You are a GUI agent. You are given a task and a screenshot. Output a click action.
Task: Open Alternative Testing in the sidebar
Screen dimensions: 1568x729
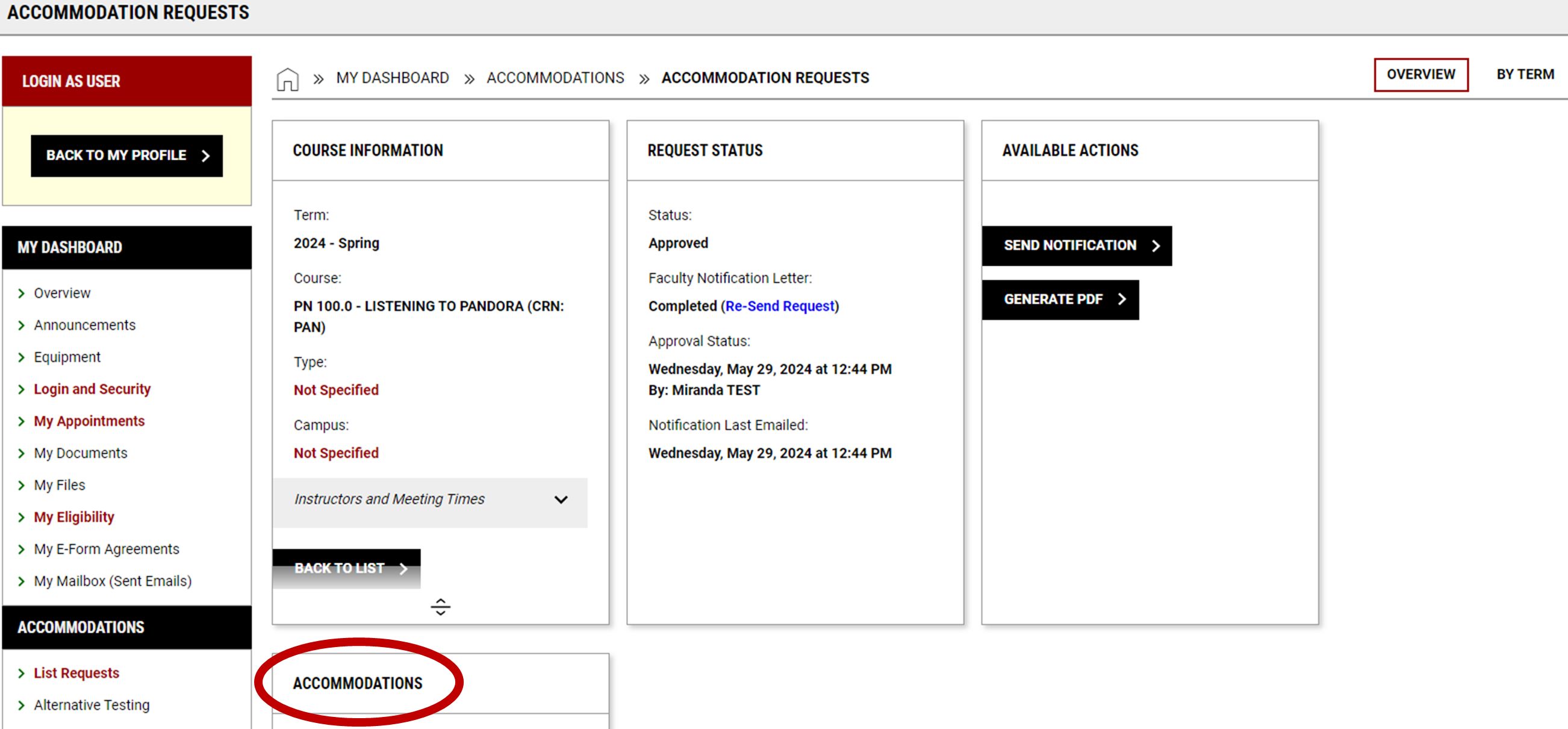pyautogui.click(x=93, y=705)
